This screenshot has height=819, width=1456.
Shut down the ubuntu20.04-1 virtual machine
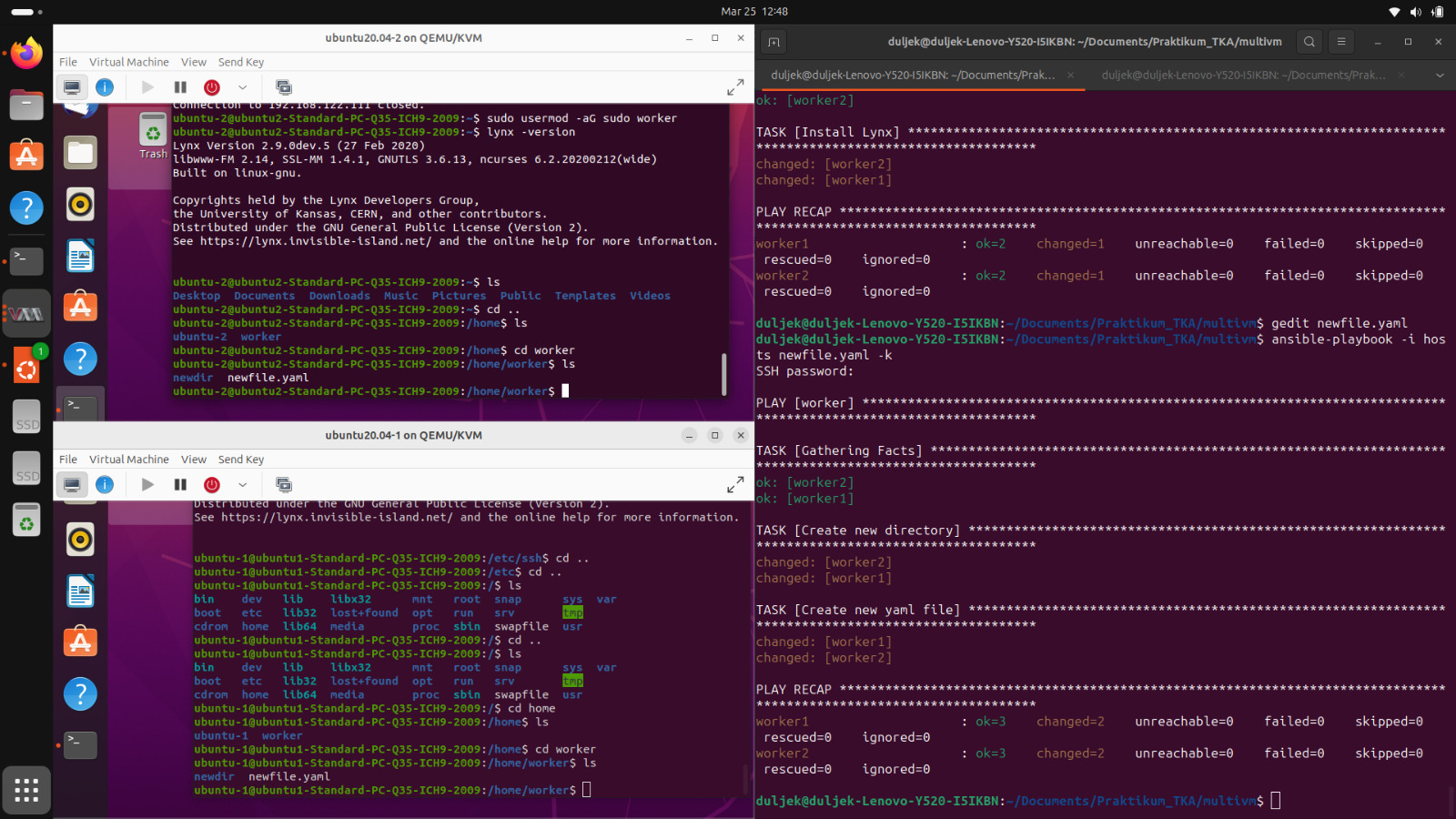coord(212,485)
